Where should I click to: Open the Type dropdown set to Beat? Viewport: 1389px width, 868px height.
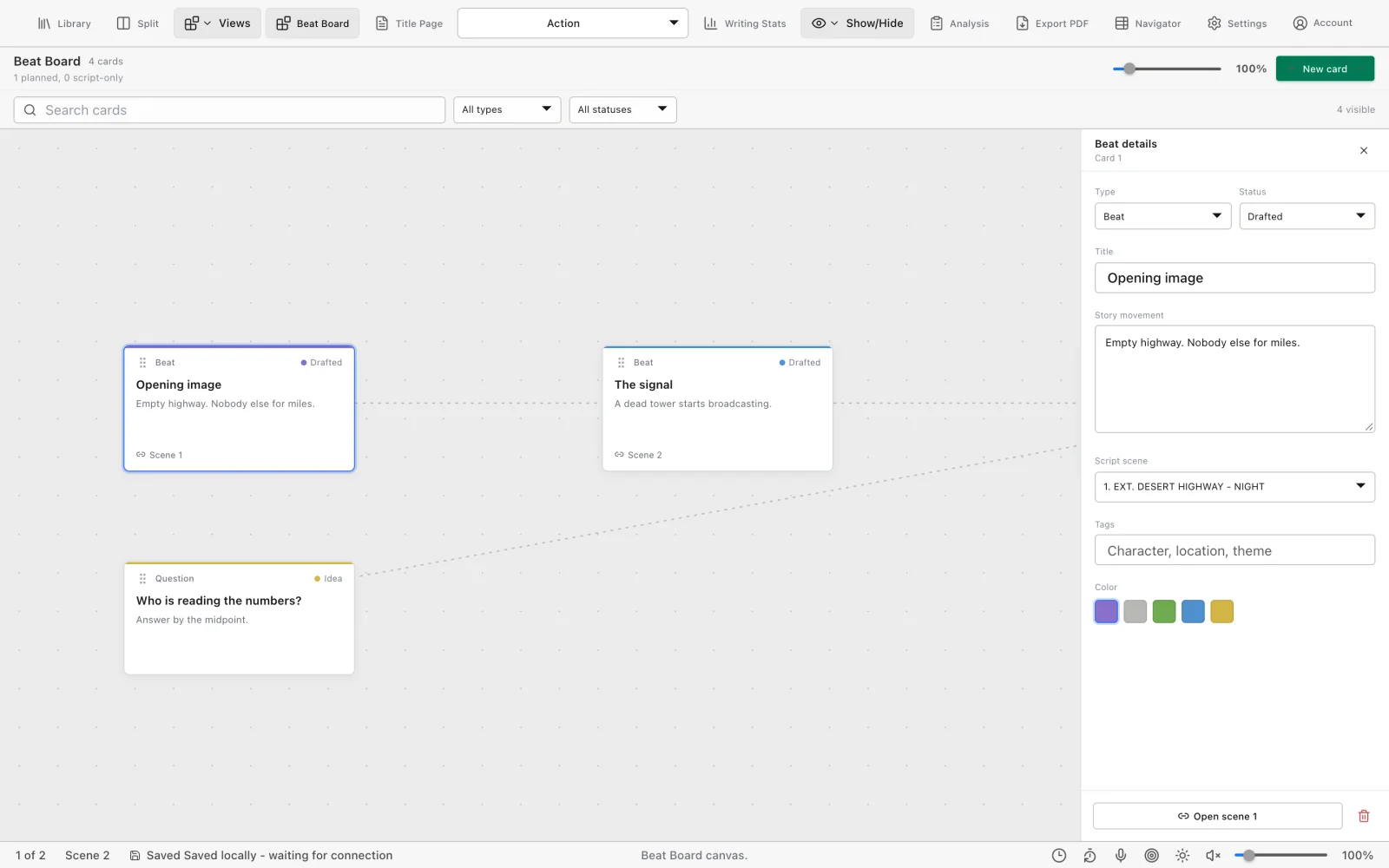(1162, 216)
